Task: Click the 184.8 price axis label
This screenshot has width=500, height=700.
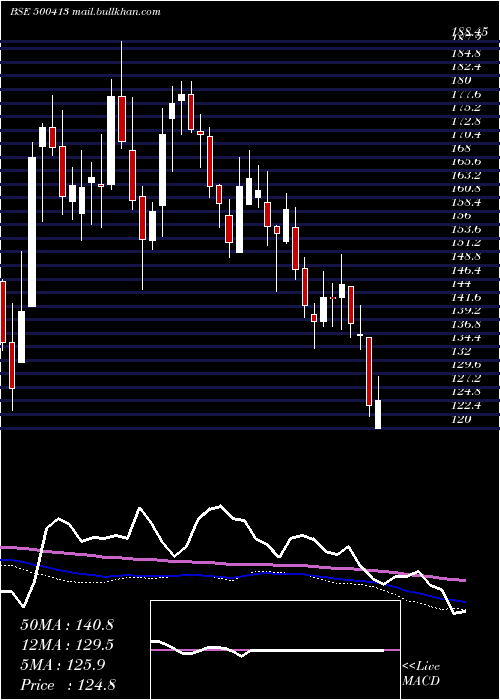Action: tap(466, 54)
